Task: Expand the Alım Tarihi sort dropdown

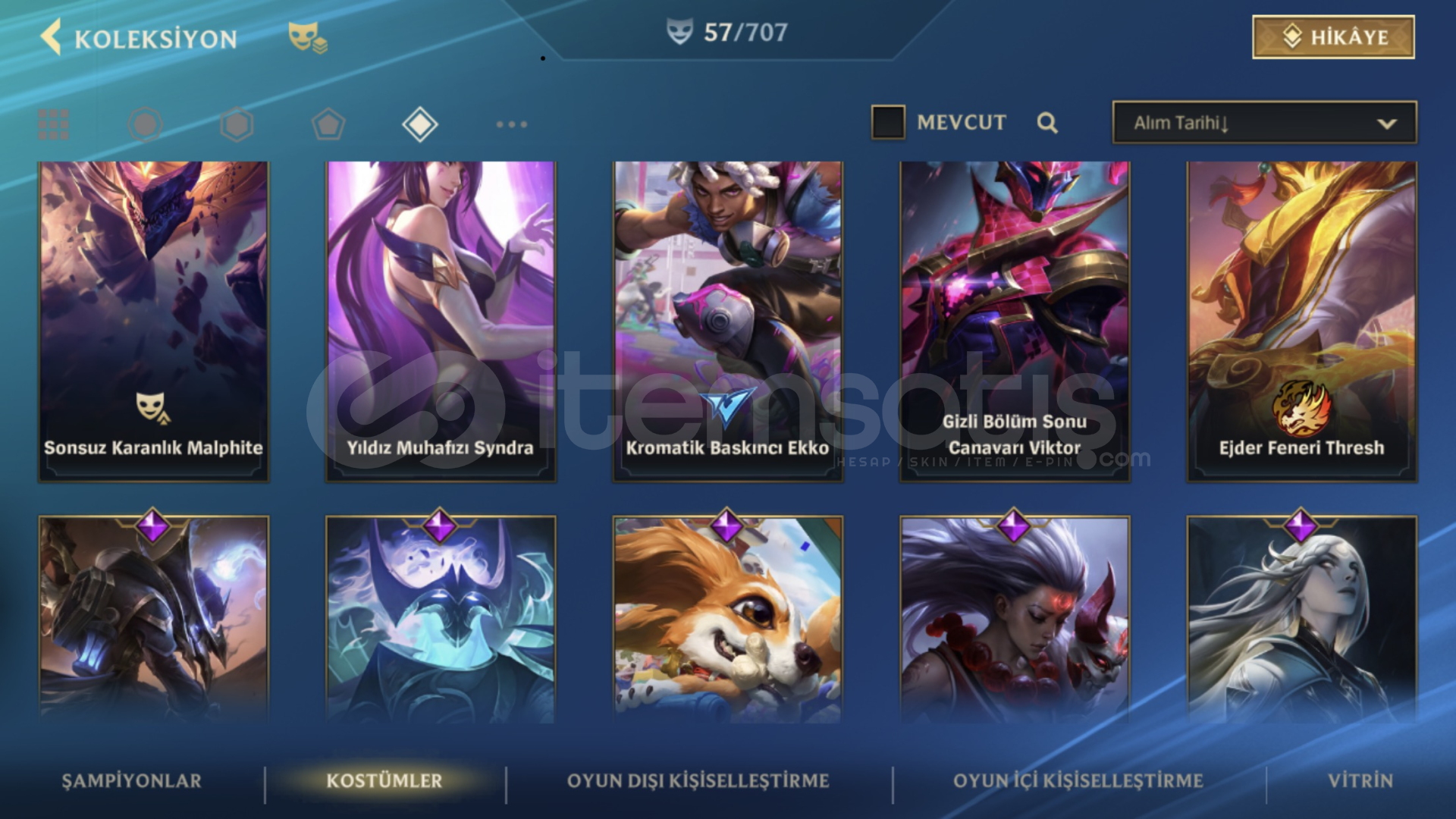Action: (x=1264, y=123)
